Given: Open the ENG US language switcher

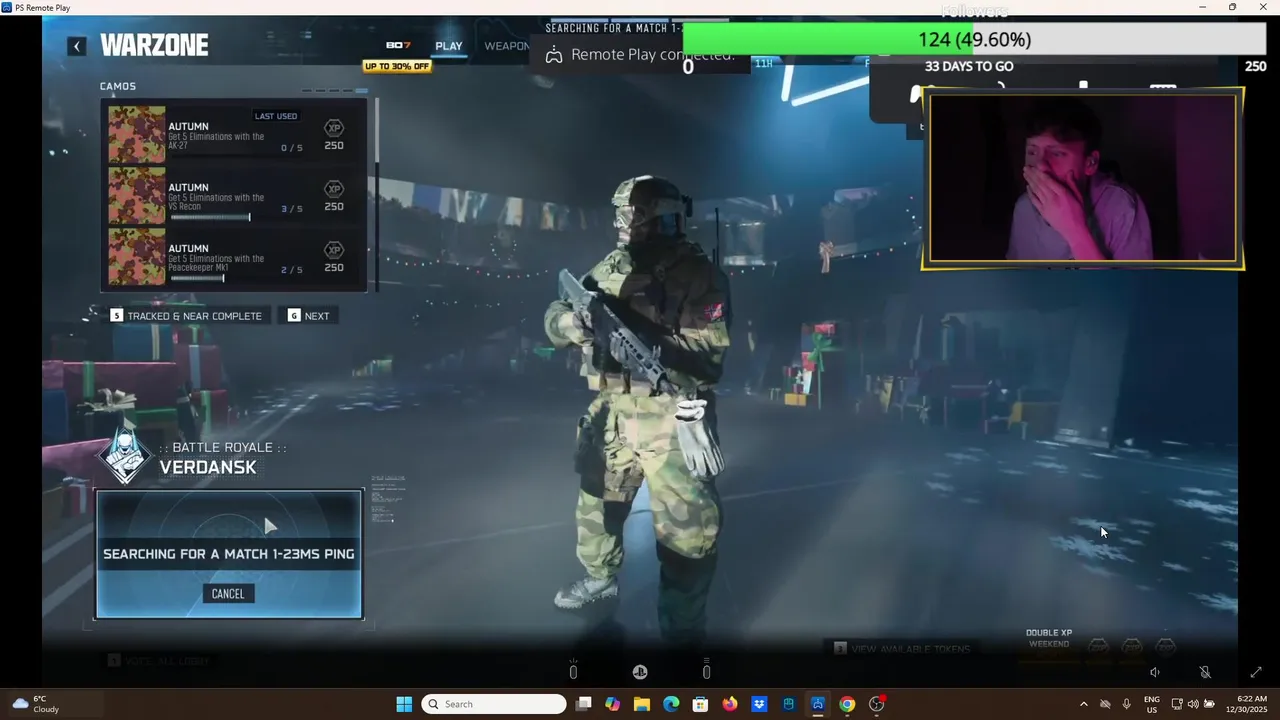Looking at the screenshot, I should tap(1152, 704).
